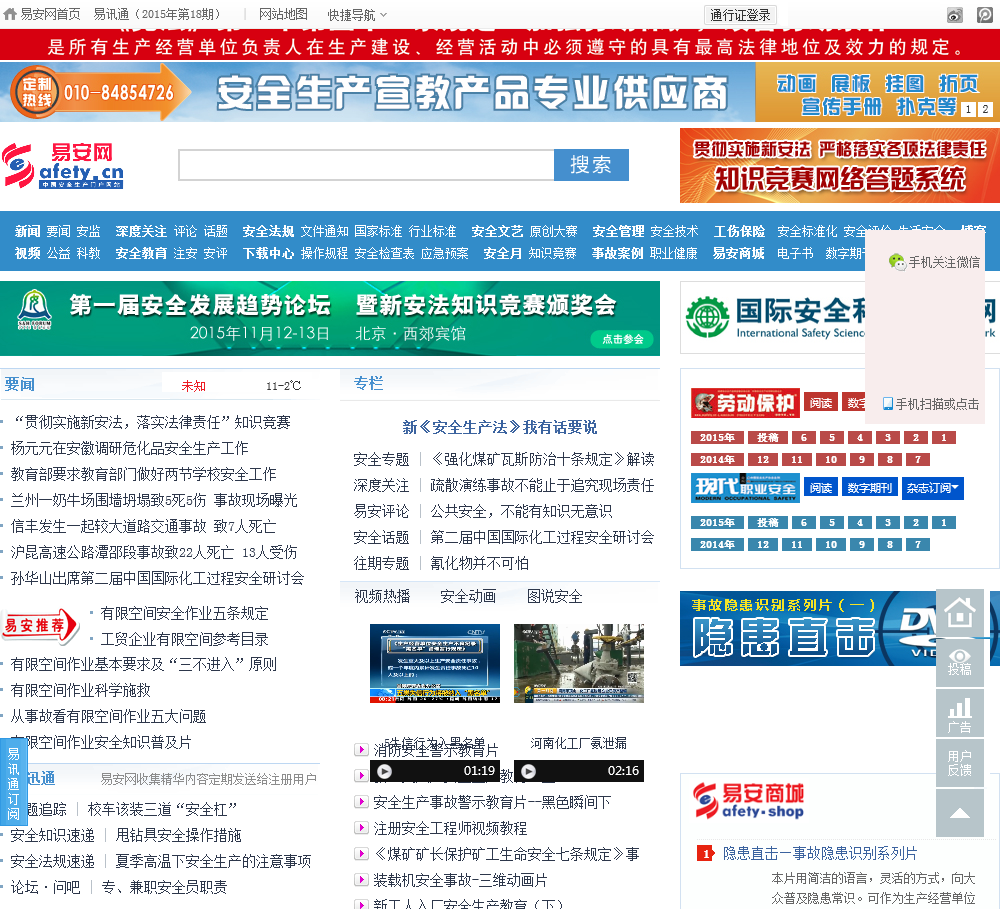The image size is (1000, 909).
Task: Open 事故案例 in the navigation bar
Action: tap(617, 253)
